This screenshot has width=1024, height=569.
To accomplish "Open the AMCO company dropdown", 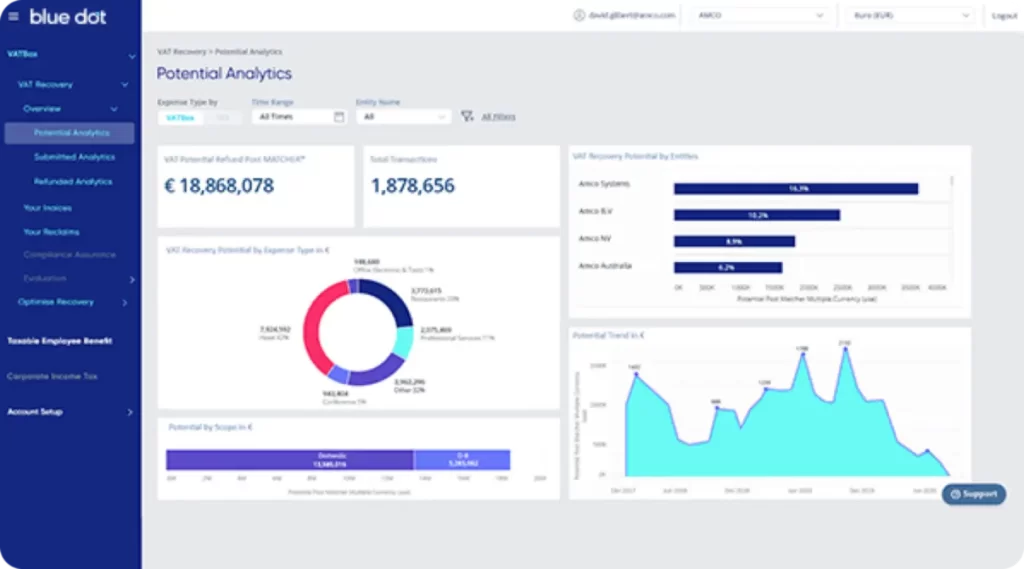I will click(x=762, y=15).
